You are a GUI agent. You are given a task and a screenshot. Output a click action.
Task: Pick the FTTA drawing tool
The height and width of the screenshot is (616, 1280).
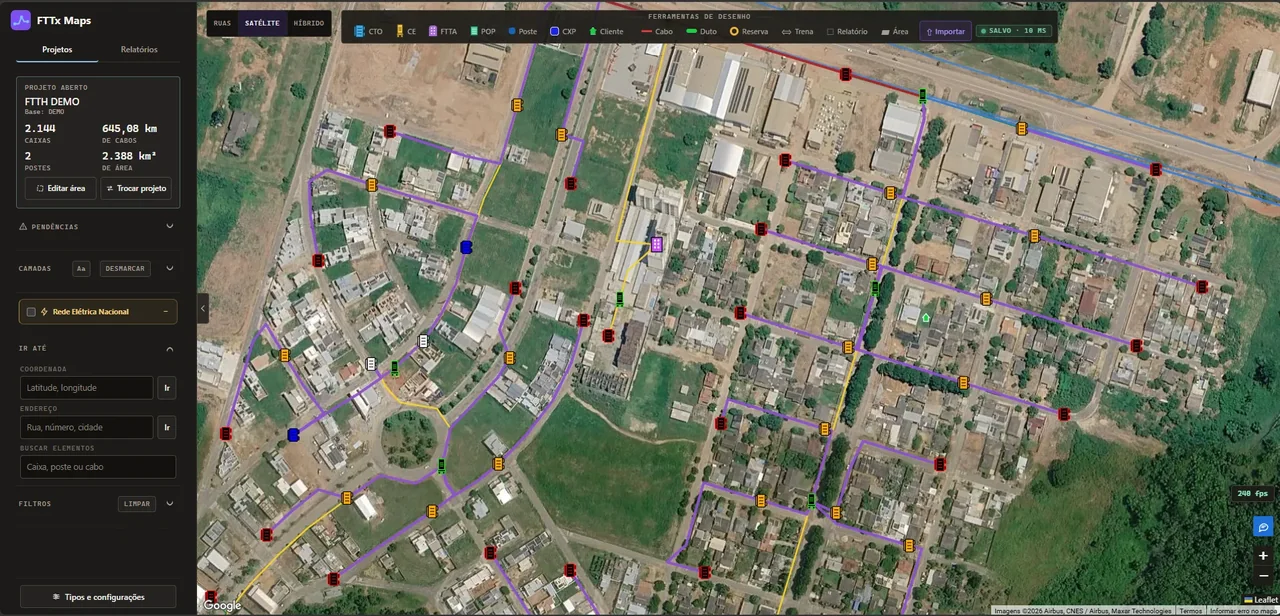point(442,31)
